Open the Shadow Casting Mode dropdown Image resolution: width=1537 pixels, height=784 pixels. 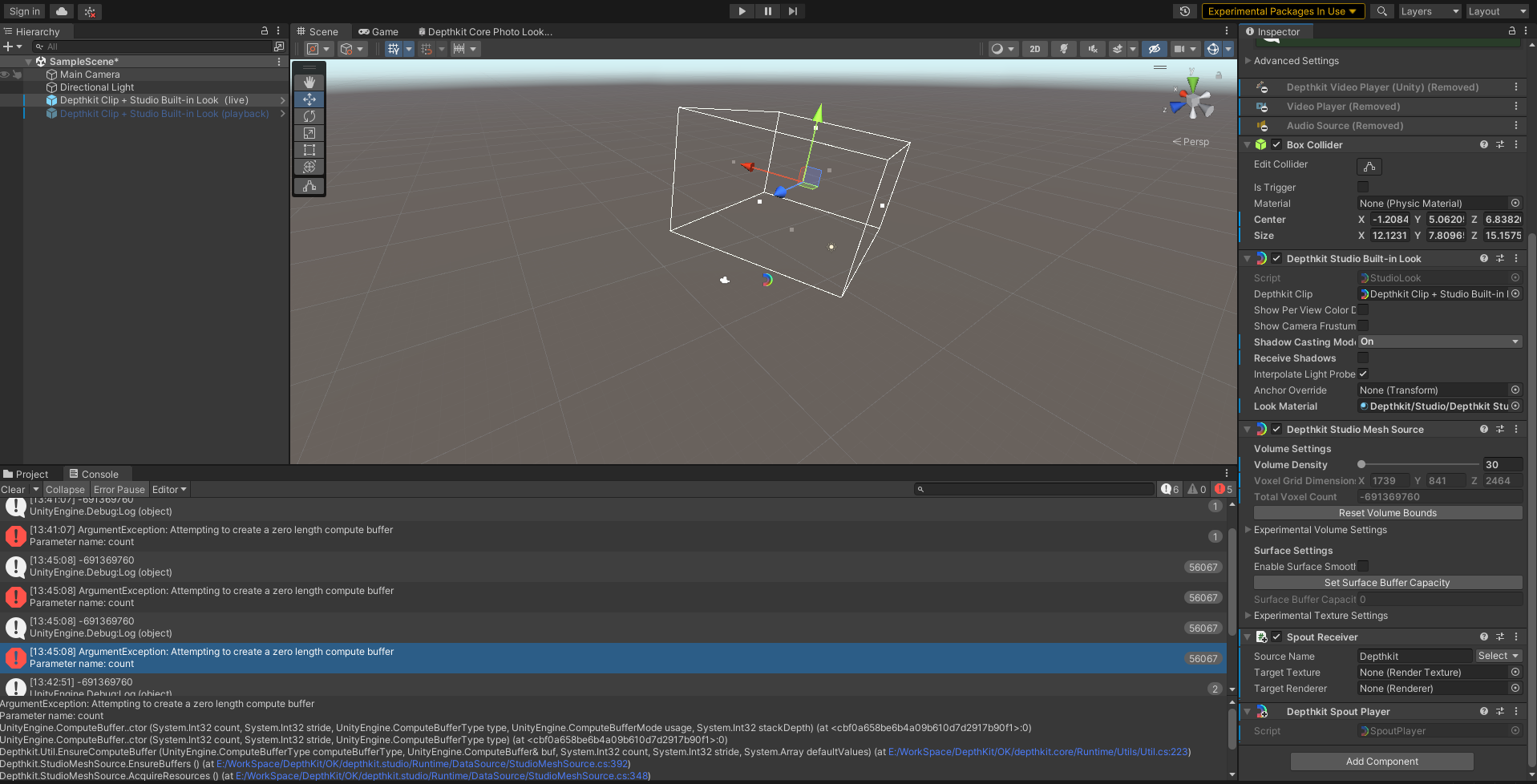pyautogui.click(x=1439, y=342)
